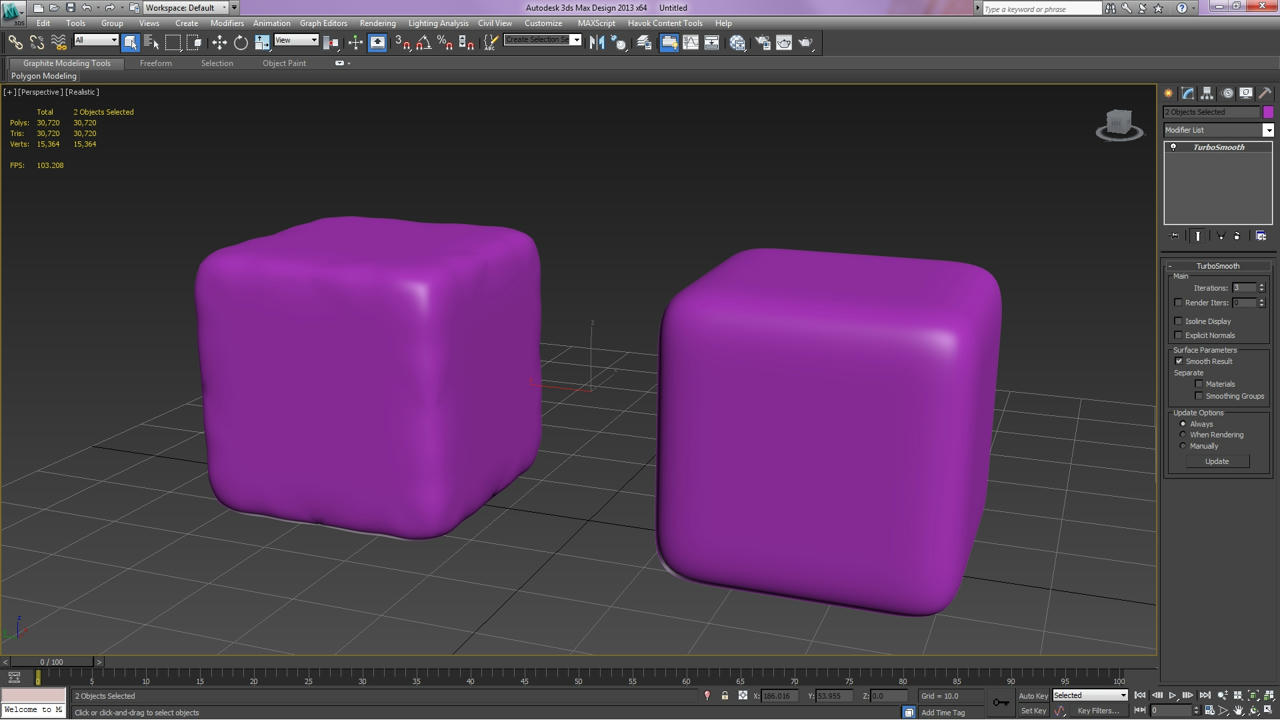
Task: Select the When Rendering radio button
Action: tap(1183, 434)
